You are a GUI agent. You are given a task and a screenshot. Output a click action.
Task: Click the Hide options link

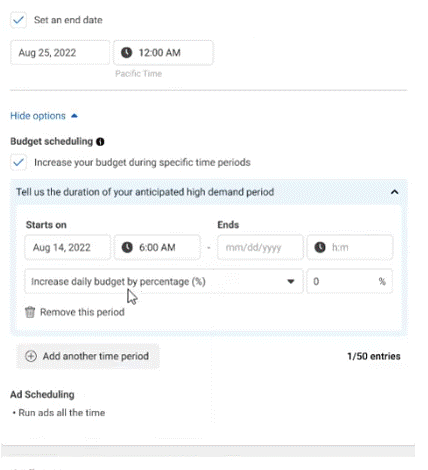[x=38, y=116]
